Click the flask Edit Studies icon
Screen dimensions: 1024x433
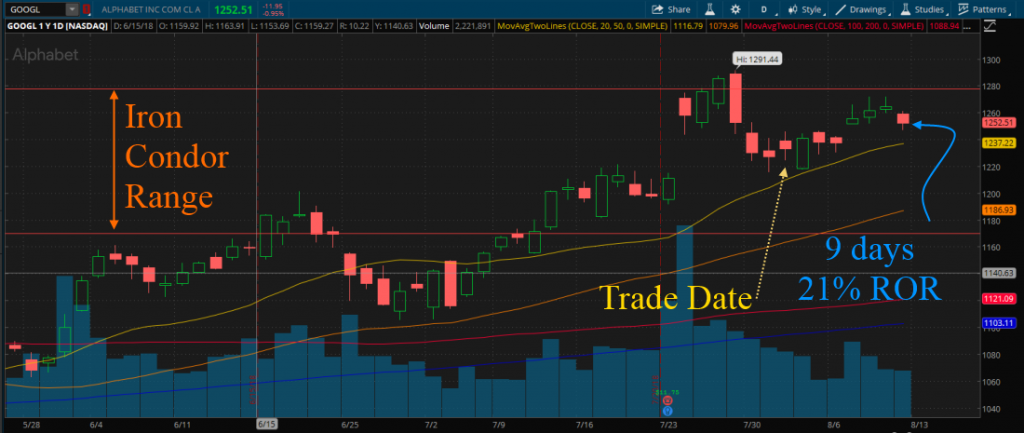(709, 10)
